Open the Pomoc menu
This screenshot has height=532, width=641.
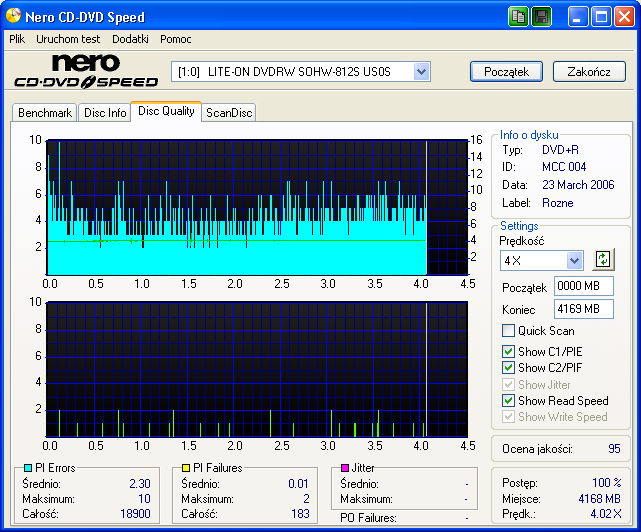tap(176, 39)
